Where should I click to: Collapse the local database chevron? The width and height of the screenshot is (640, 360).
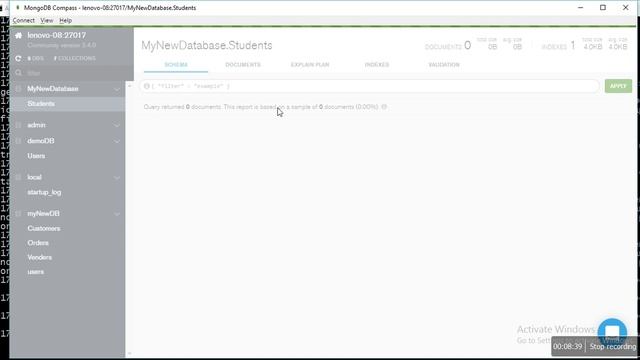click(117, 178)
